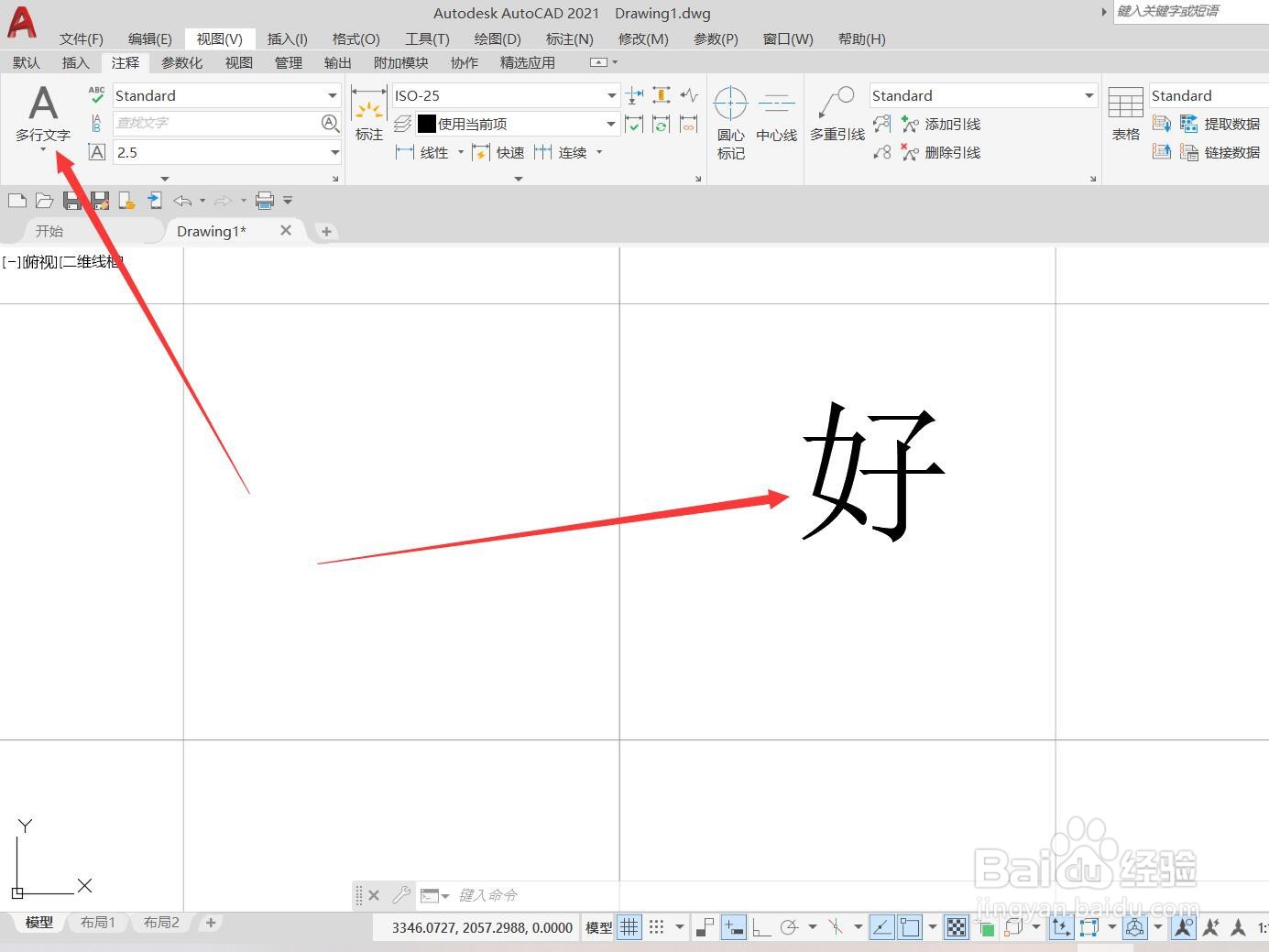Click the 圆心标记 center mark tool
The width and height of the screenshot is (1269, 952).
[x=730, y=123]
